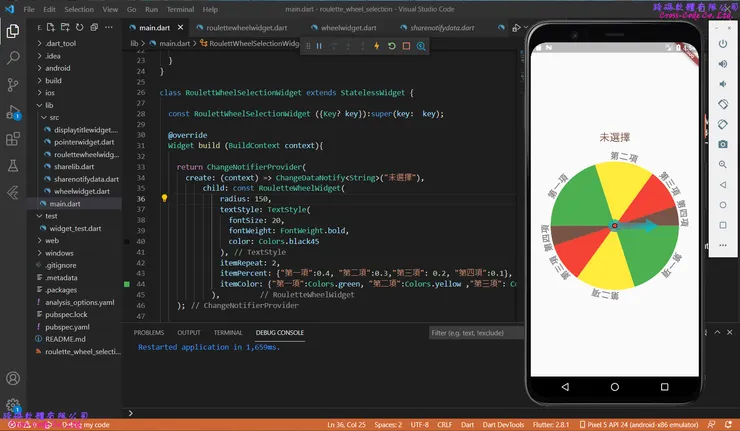
Task: Switch to the TERMINAL panel tab
Action: point(228,332)
